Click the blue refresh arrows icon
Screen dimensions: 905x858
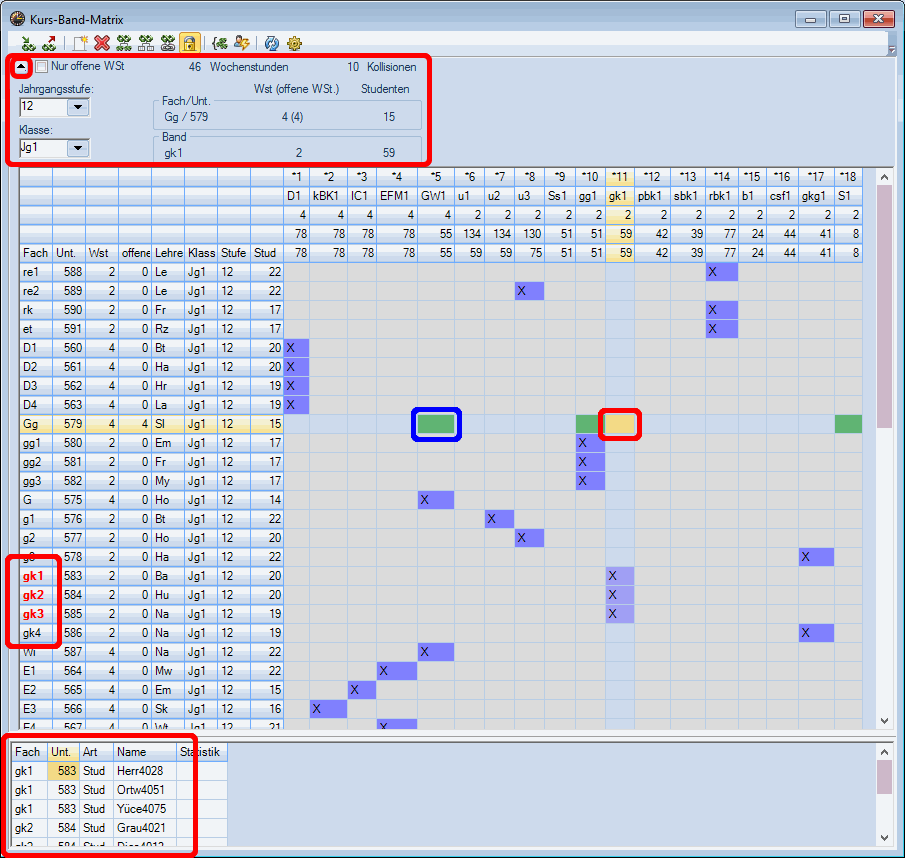[x=271, y=43]
